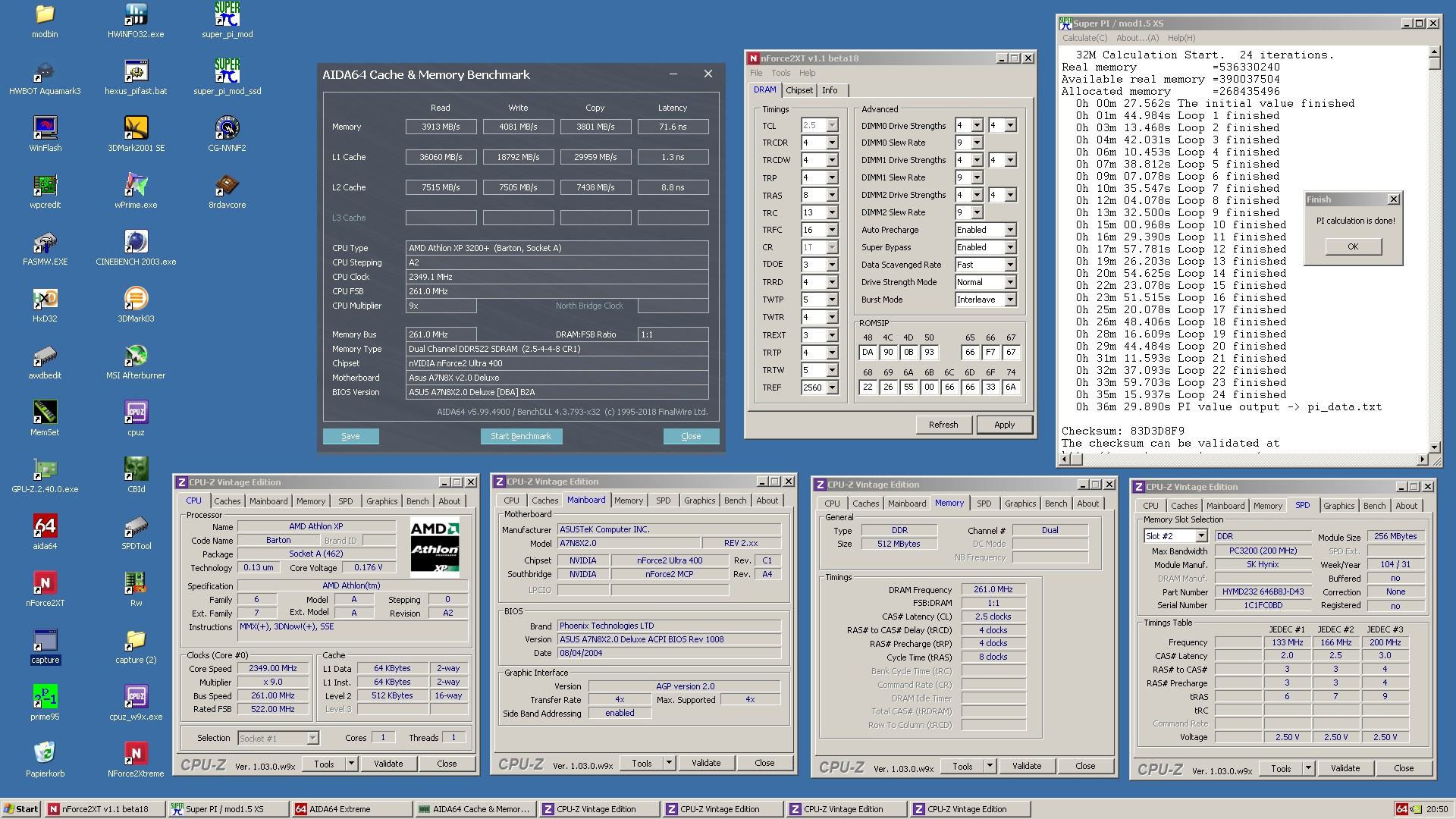Open the Papierkorb recycle bin

(x=45, y=760)
